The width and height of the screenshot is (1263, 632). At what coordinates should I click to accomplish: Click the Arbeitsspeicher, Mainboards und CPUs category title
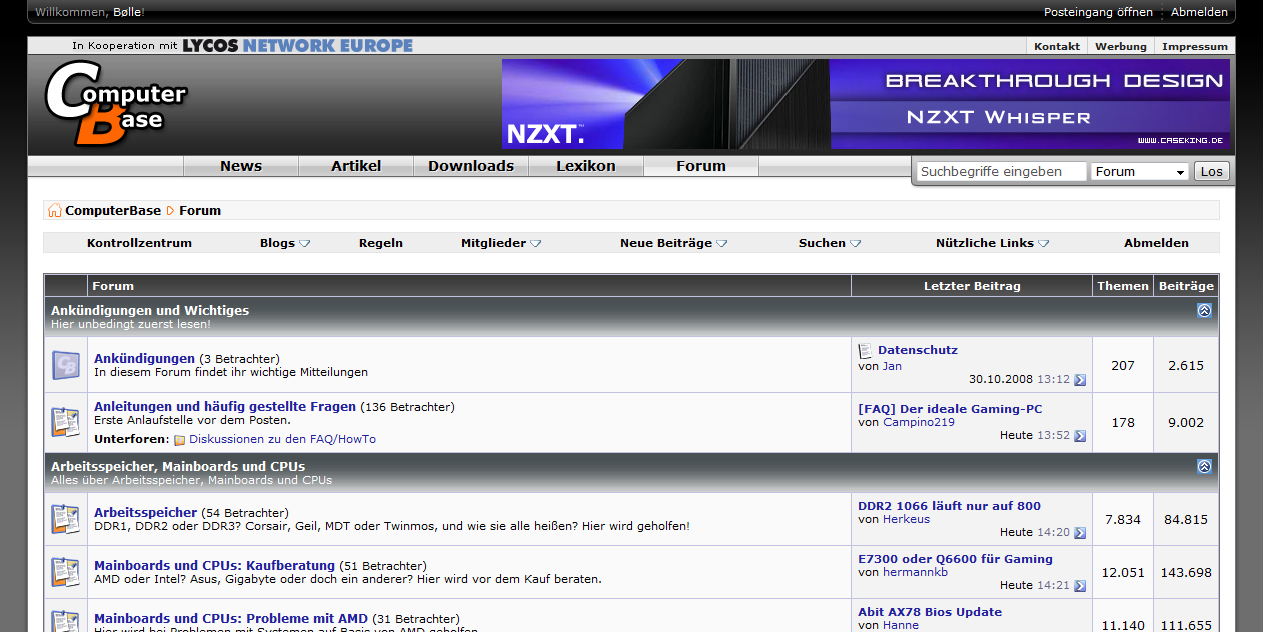pyautogui.click(x=178, y=467)
